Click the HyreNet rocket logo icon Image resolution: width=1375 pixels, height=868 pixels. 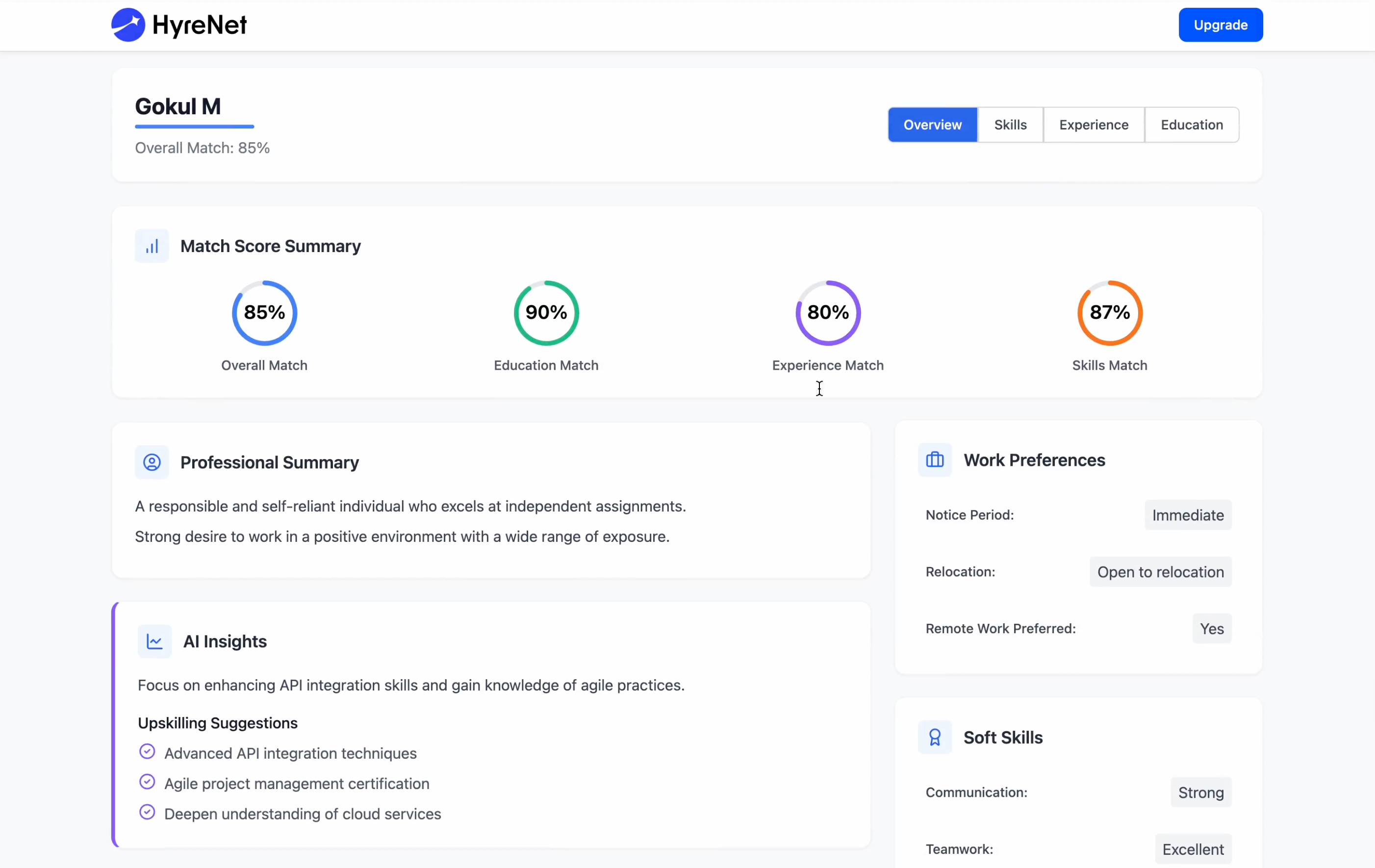tap(128, 25)
